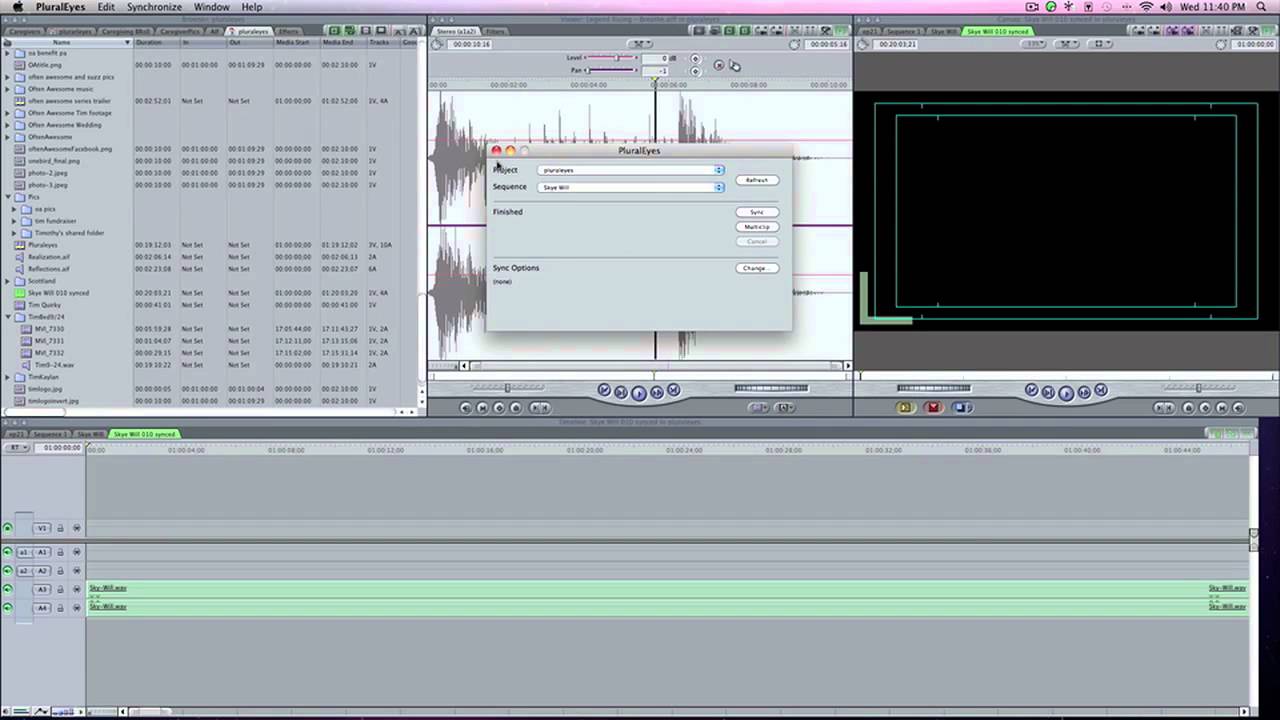
Task: Switch to Filters tab in Viewer
Action: (x=495, y=31)
